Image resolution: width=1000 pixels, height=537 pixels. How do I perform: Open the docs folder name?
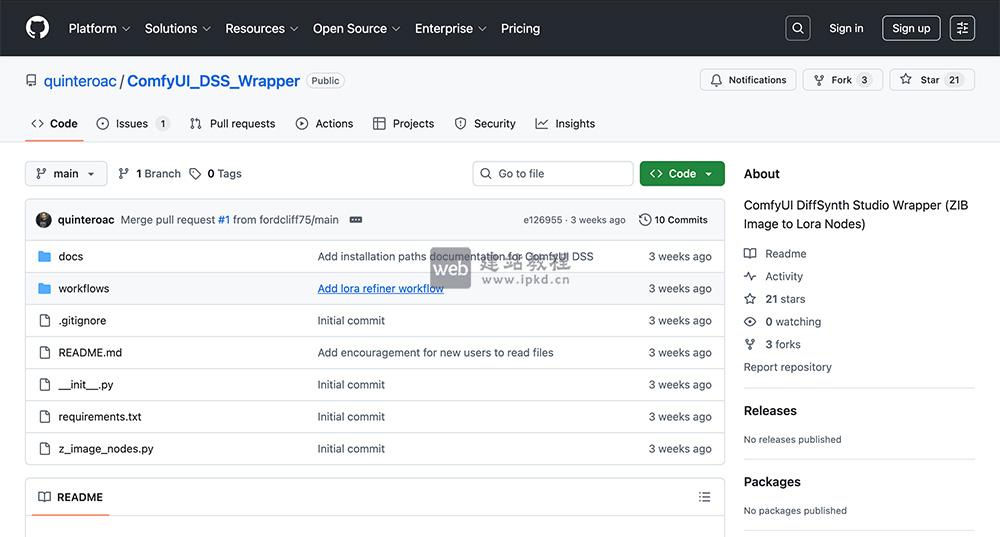(x=71, y=256)
